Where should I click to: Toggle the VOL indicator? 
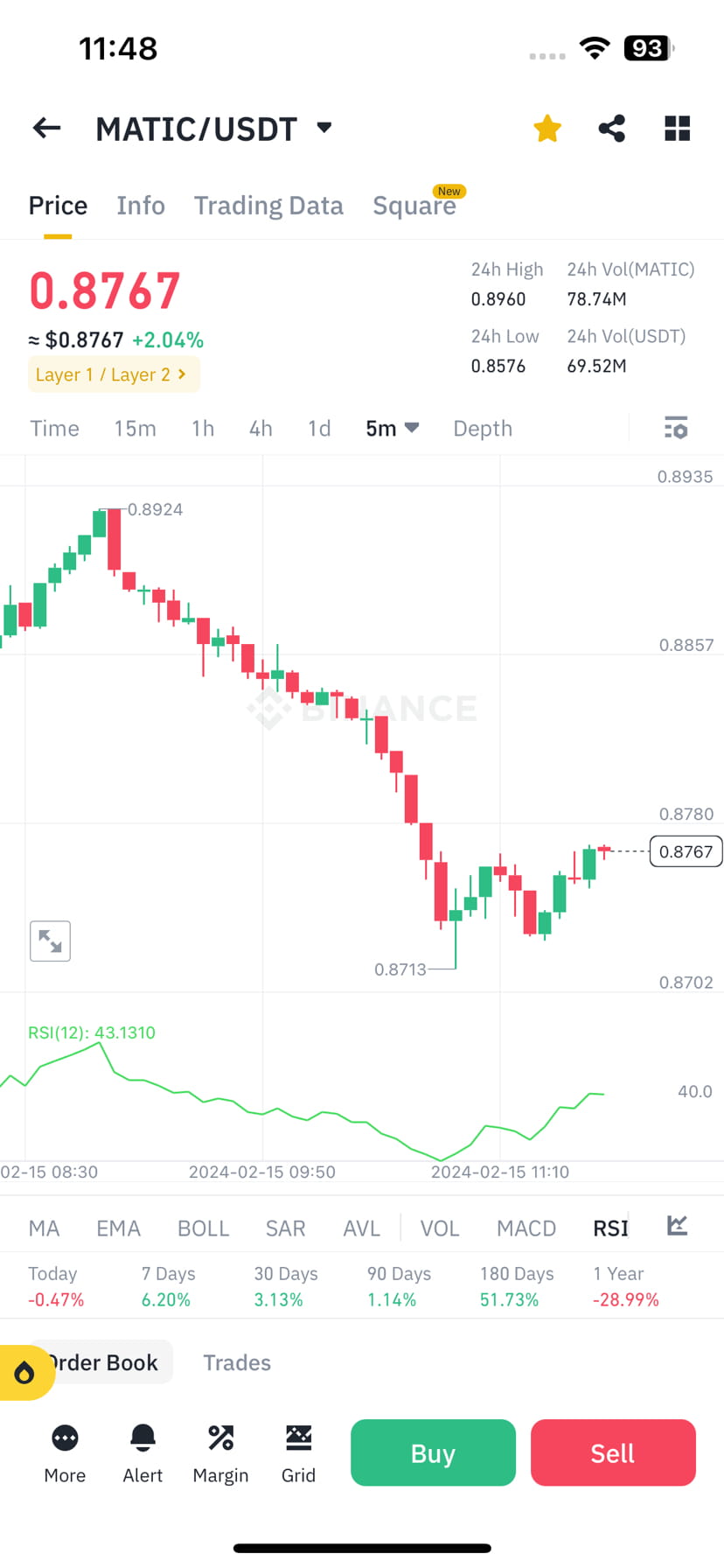pyautogui.click(x=439, y=1228)
